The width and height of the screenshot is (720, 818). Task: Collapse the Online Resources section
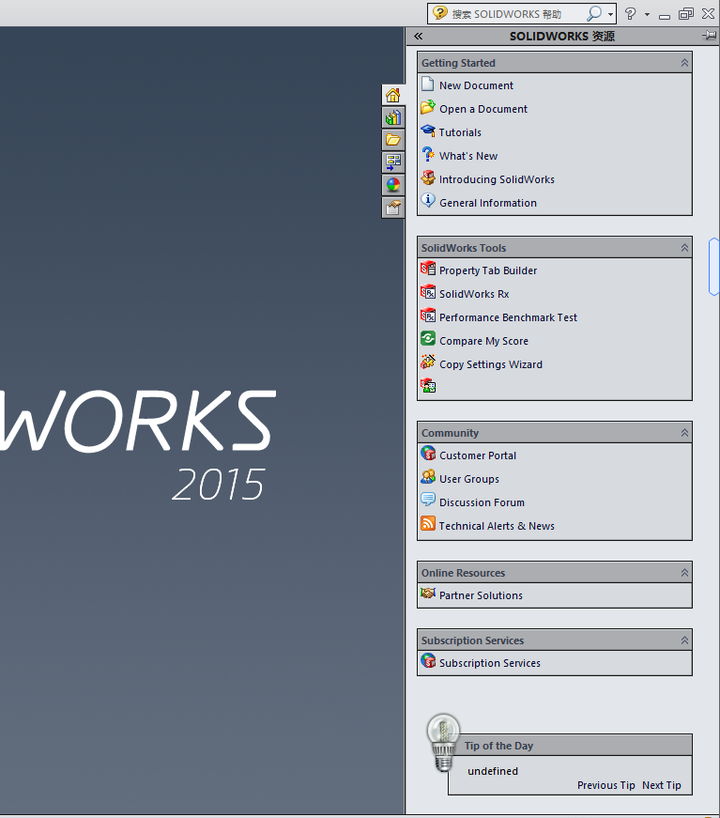click(685, 573)
